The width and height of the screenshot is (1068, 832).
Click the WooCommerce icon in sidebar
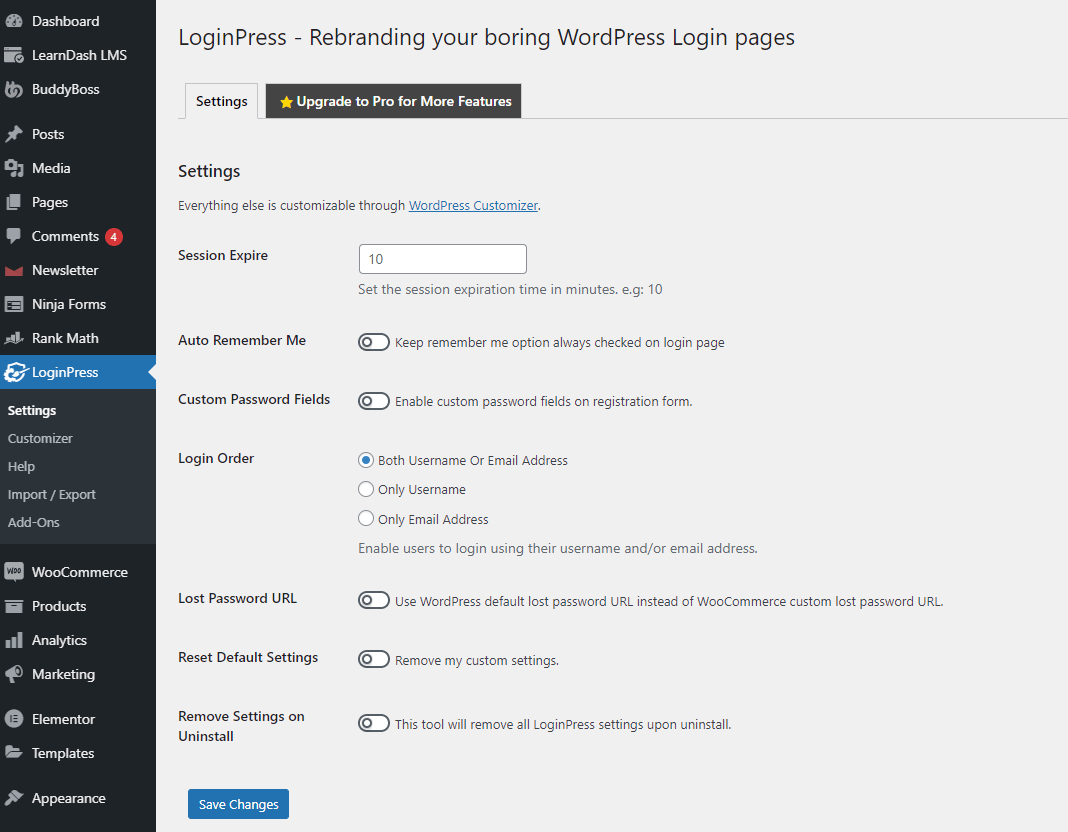pos(14,572)
